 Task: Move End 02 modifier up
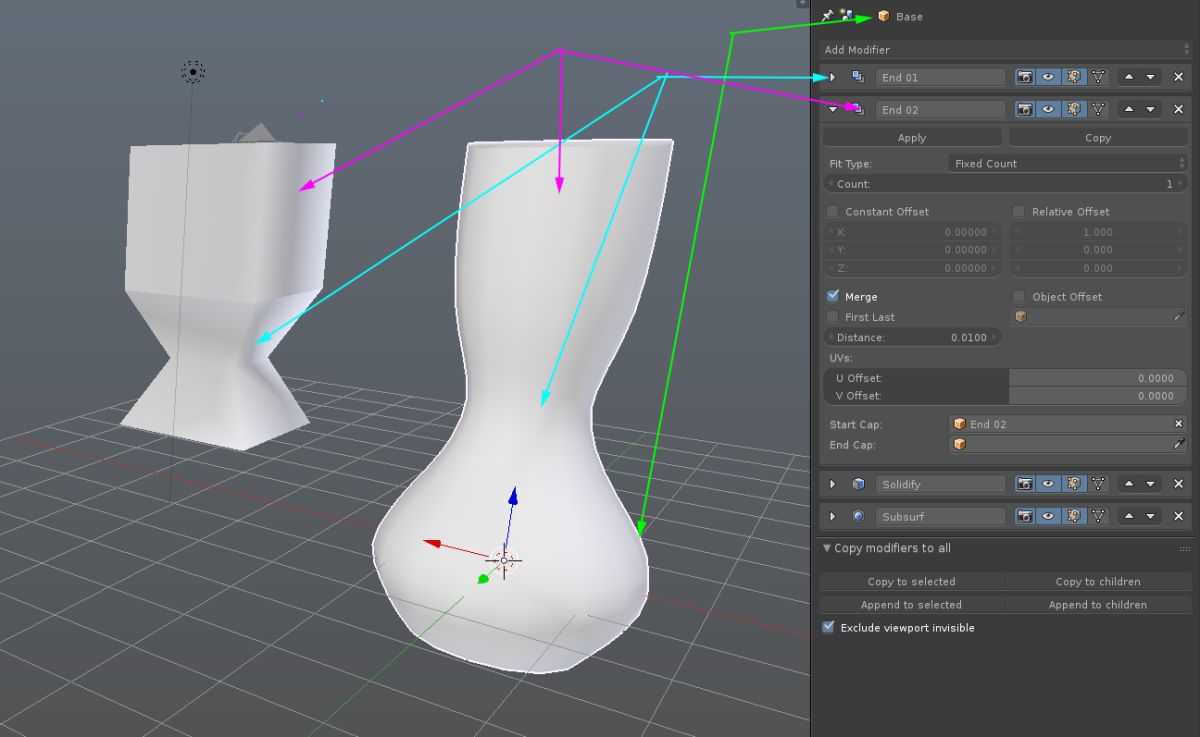pos(1129,109)
